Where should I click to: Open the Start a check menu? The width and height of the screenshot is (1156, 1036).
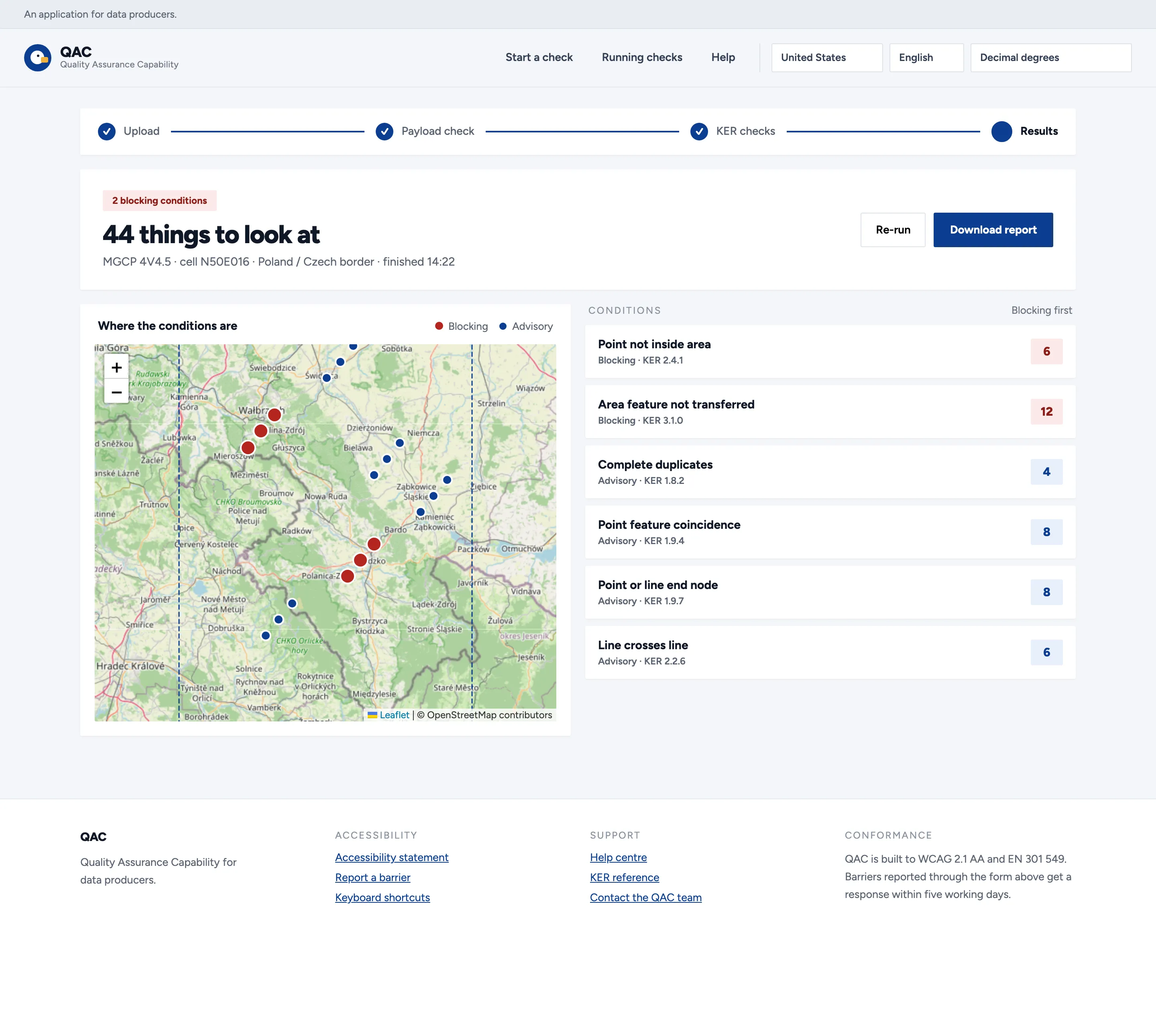[539, 57]
